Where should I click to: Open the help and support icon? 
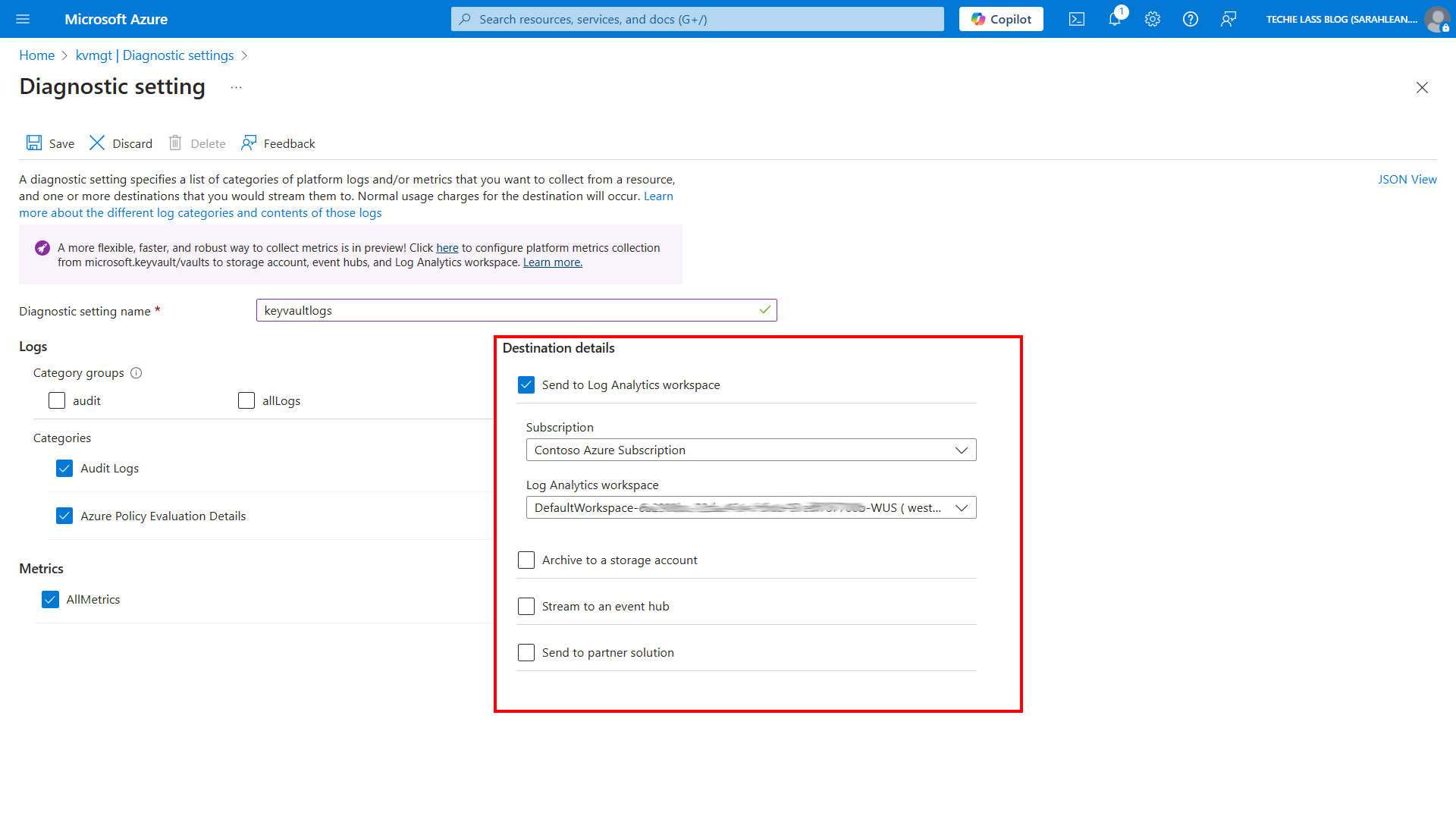(x=1190, y=19)
